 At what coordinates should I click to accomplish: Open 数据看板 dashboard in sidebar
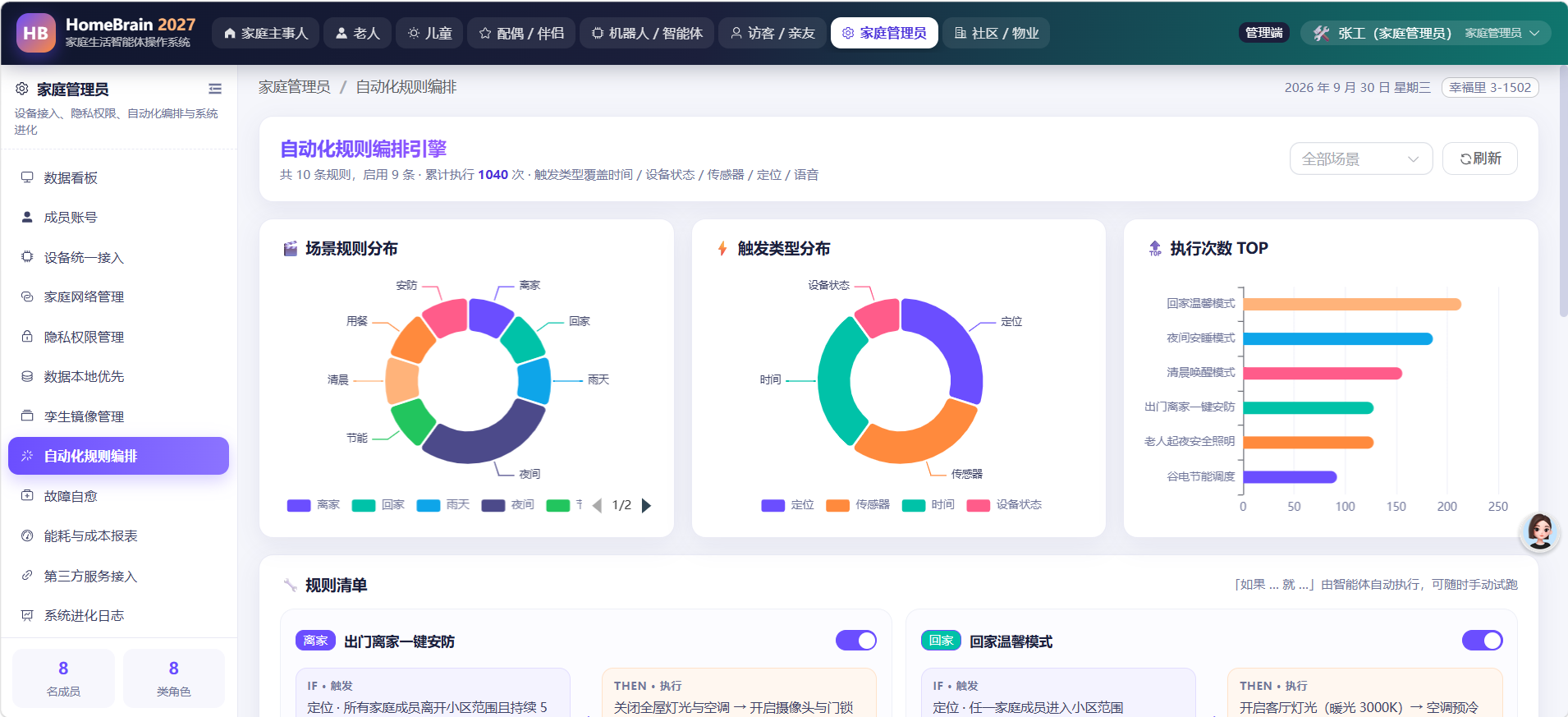click(118, 177)
